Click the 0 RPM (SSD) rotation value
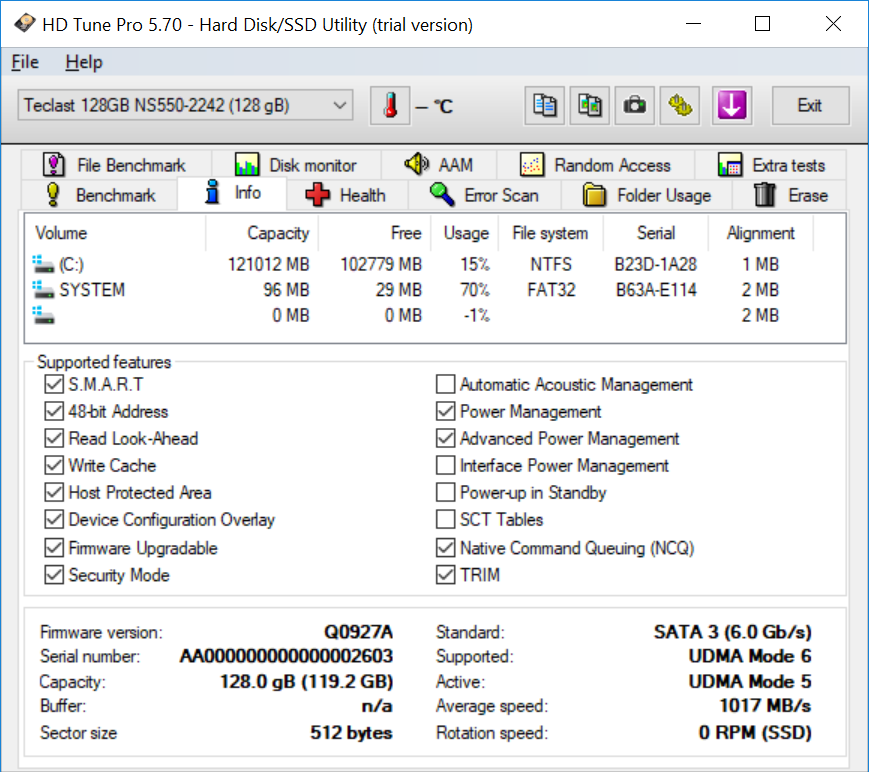The width and height of the screenshot is (869, 772). [755, 733]
